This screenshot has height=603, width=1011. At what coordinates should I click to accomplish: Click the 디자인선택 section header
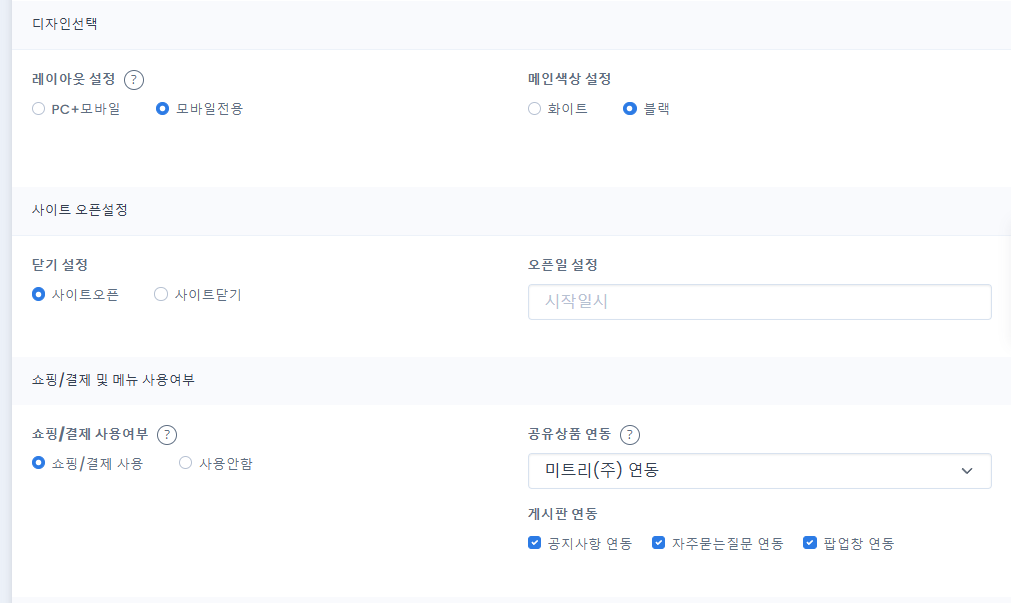[65, 23]
